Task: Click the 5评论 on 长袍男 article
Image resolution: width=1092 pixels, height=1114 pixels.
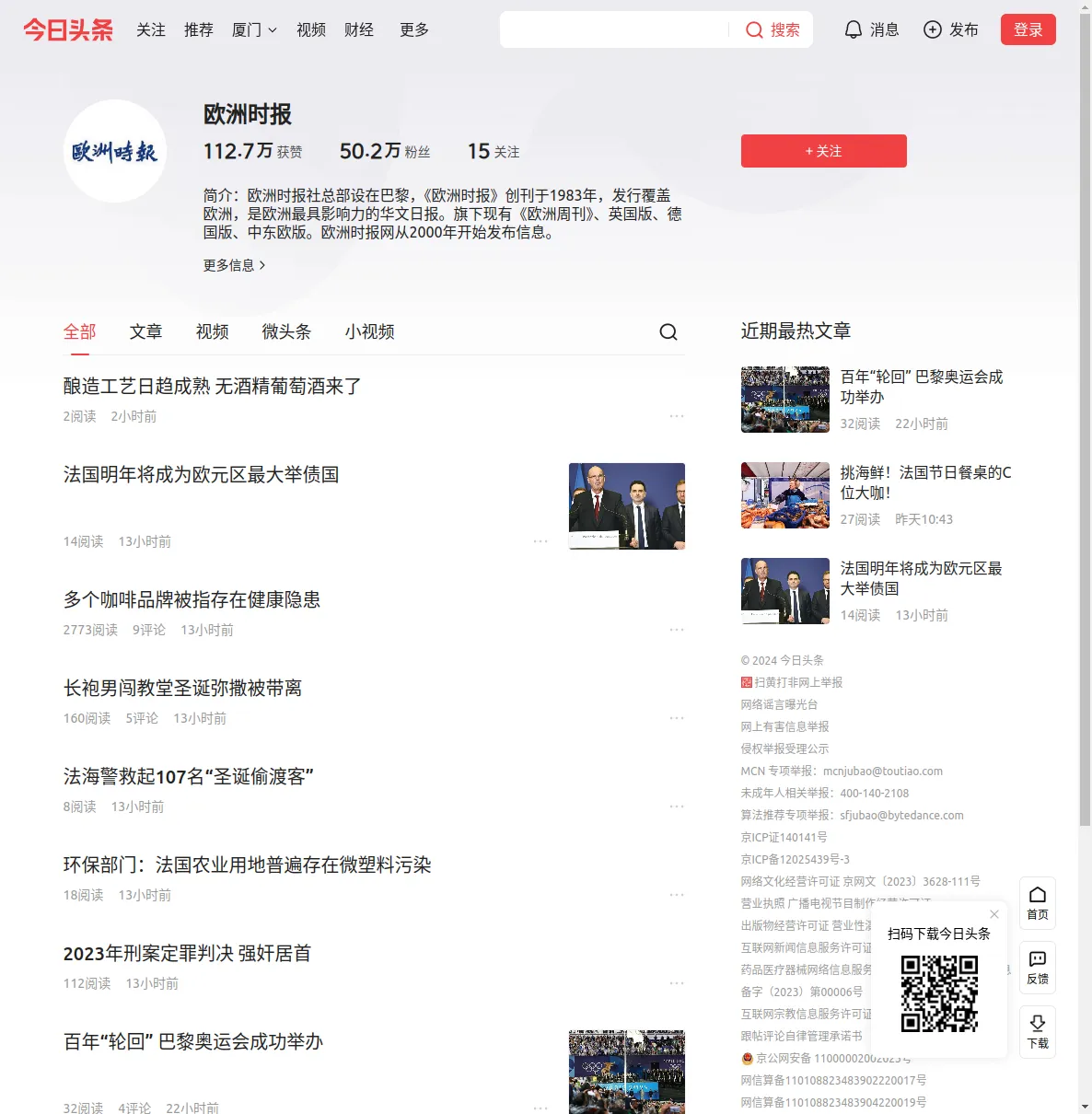Action: [x=142, y=718]
